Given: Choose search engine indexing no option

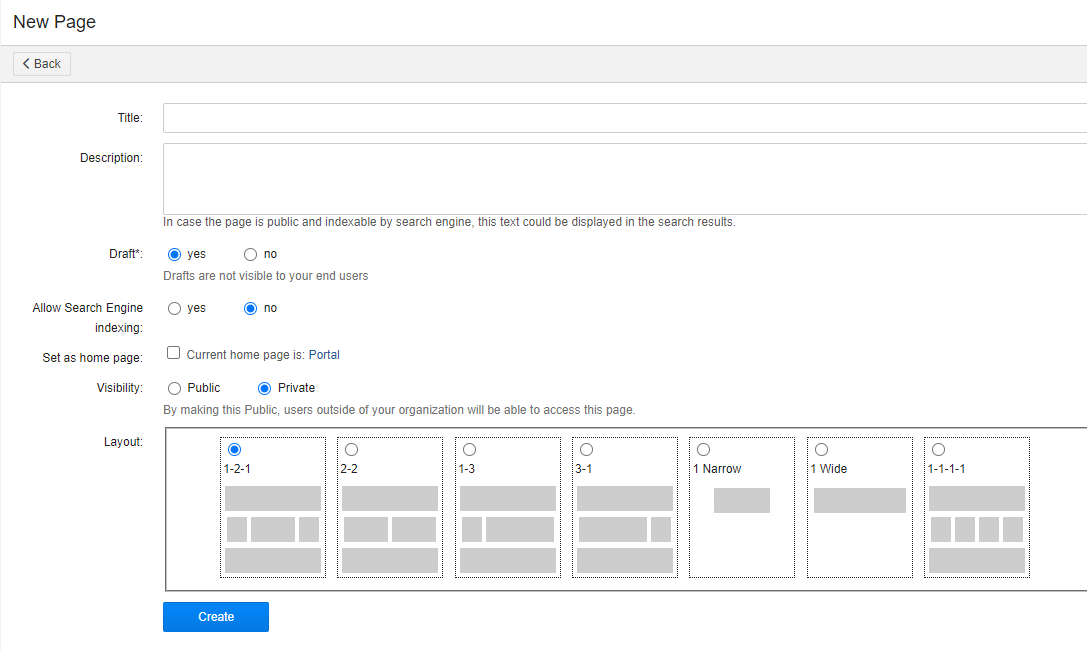Looking at the screenshot, I should click(x=250, y=308).
